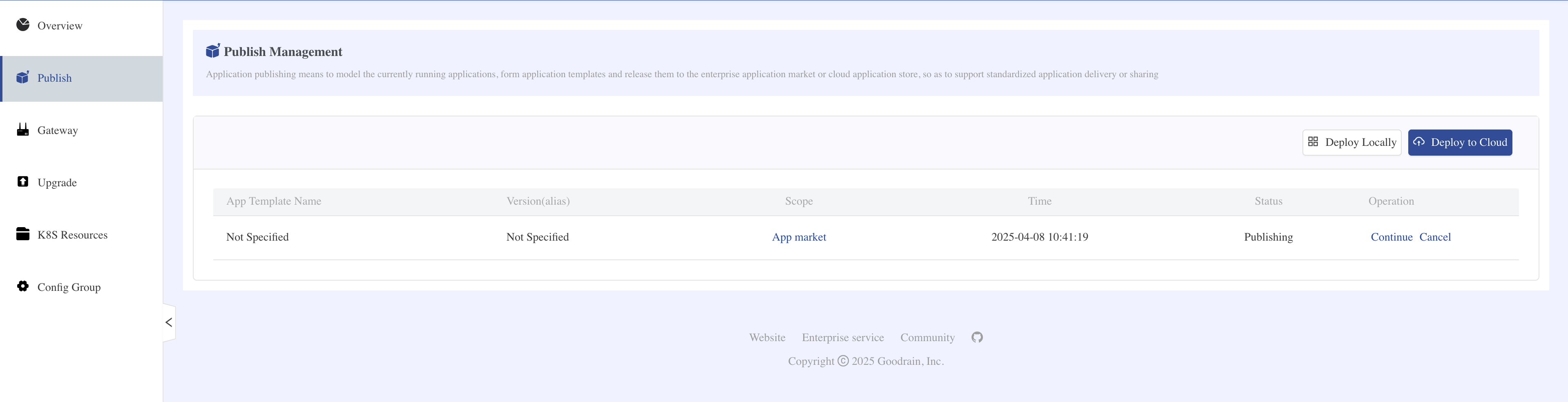
Task: Open the App market scope link
Action: 799,237
